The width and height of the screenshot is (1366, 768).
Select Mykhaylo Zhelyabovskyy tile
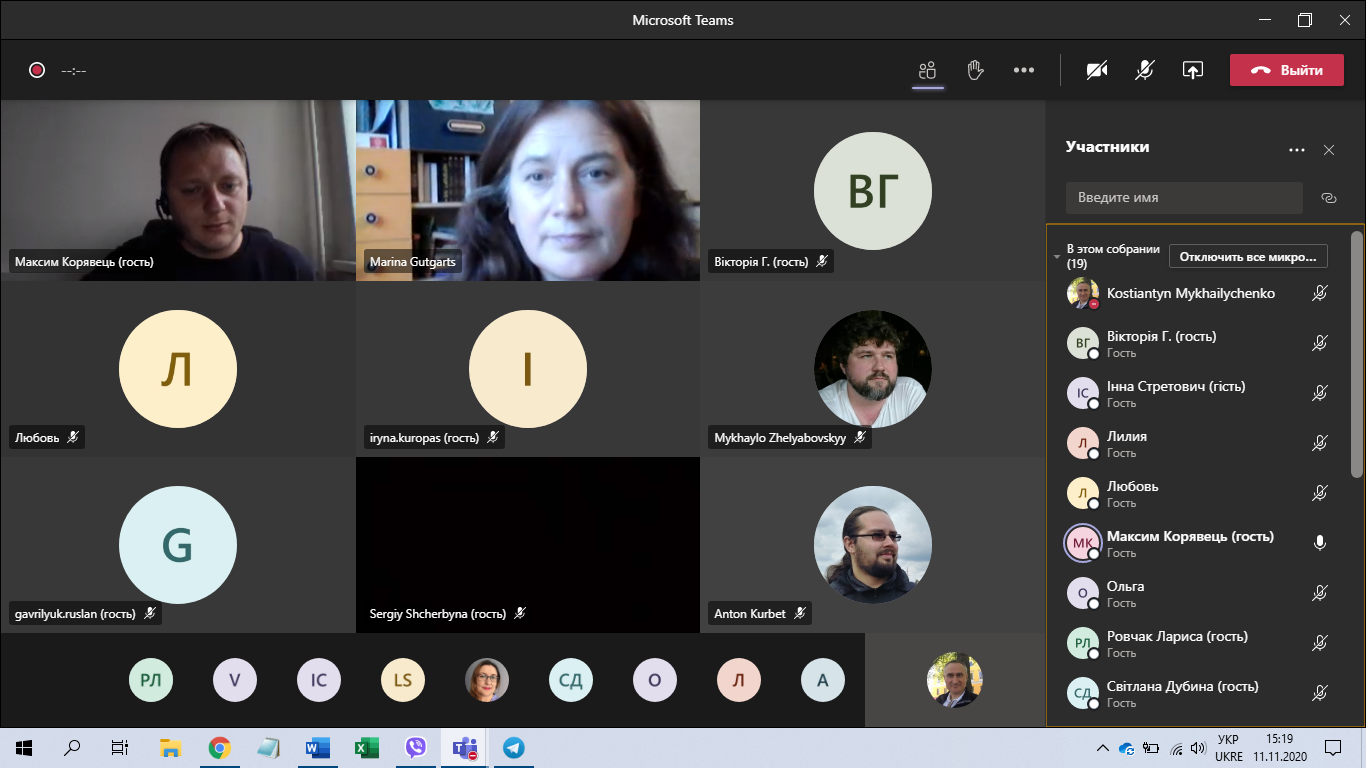(873, 369)
